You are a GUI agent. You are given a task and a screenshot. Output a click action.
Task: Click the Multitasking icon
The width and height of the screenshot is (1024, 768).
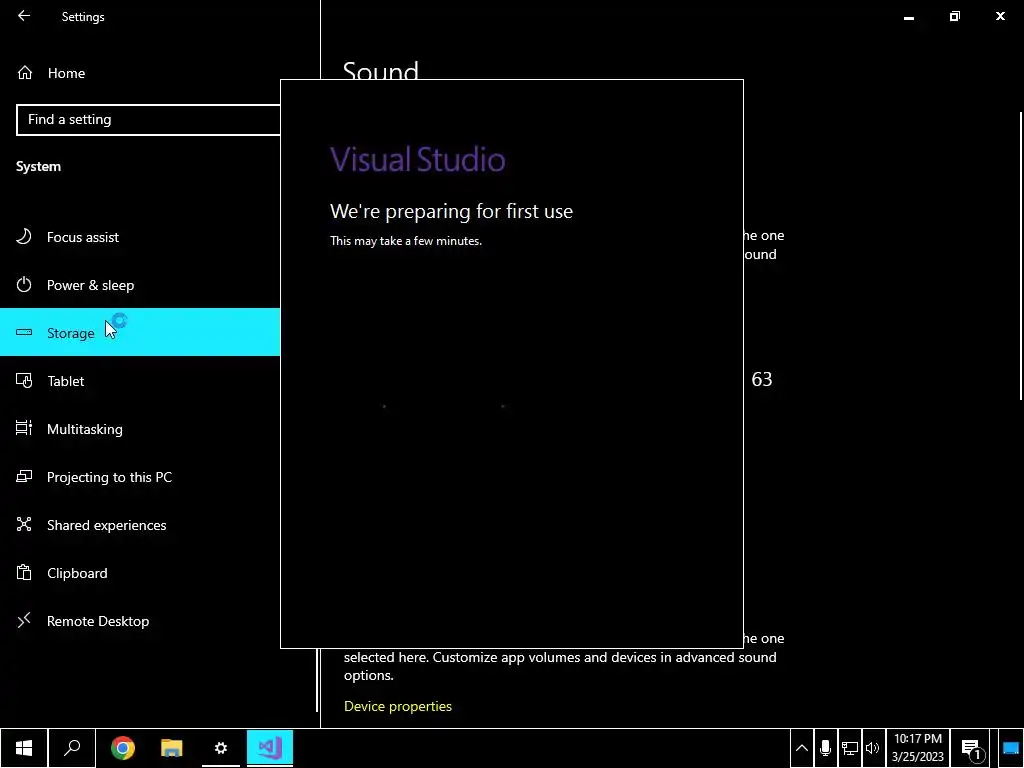tap(24, 428)
